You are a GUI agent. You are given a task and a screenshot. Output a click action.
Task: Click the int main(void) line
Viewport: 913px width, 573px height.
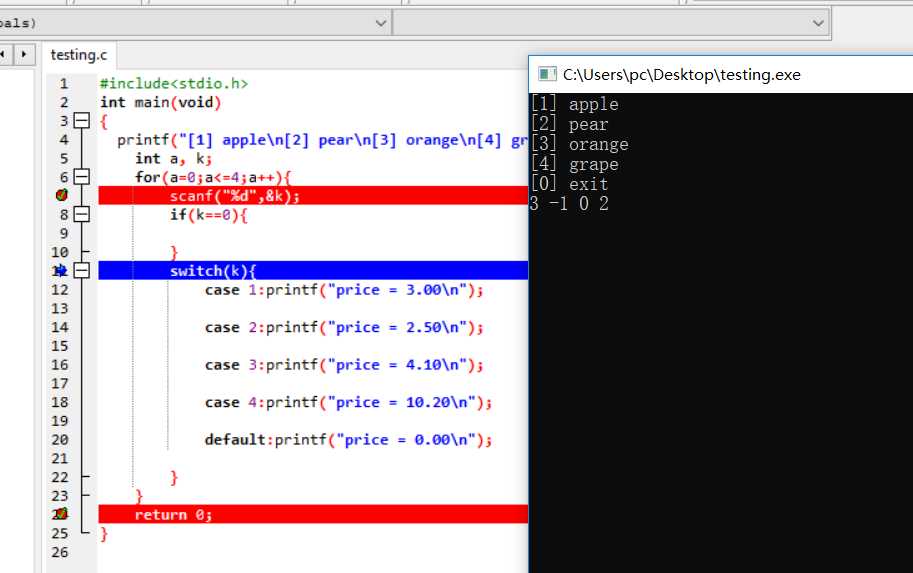click(x=161, y=102)
